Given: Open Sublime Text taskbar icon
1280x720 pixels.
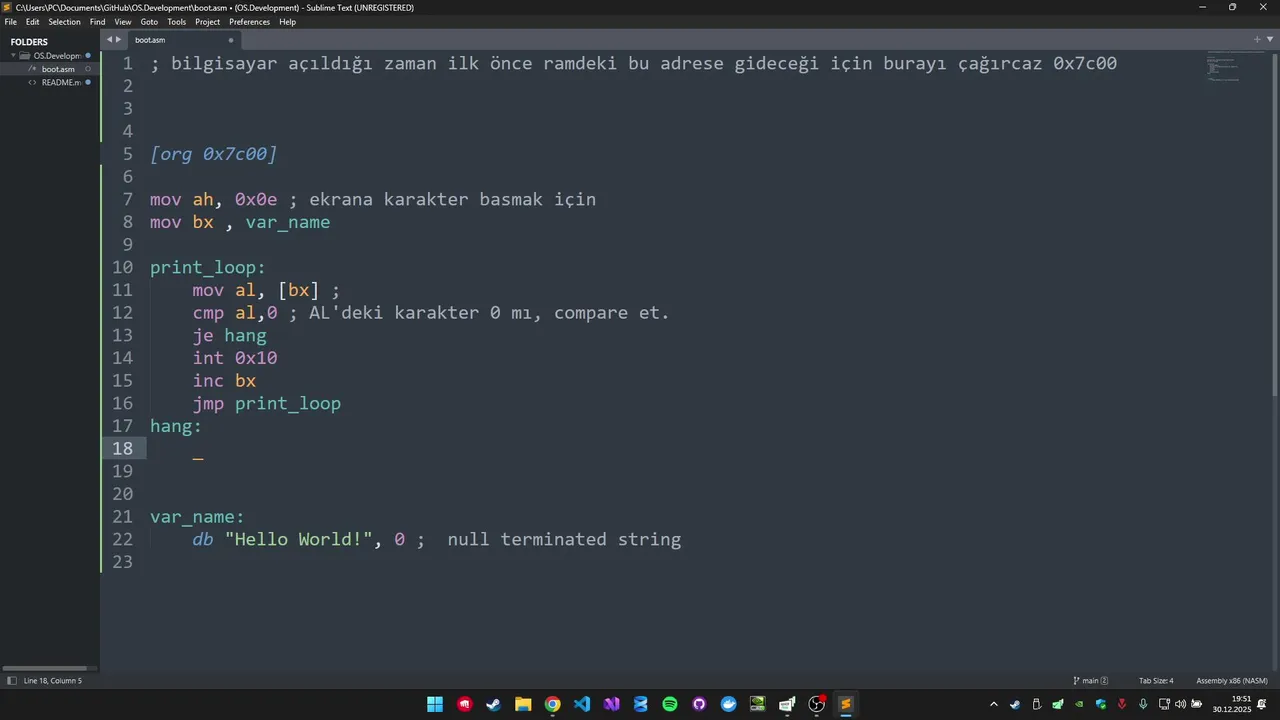Looking at the screenshot, I should (845, 704).
